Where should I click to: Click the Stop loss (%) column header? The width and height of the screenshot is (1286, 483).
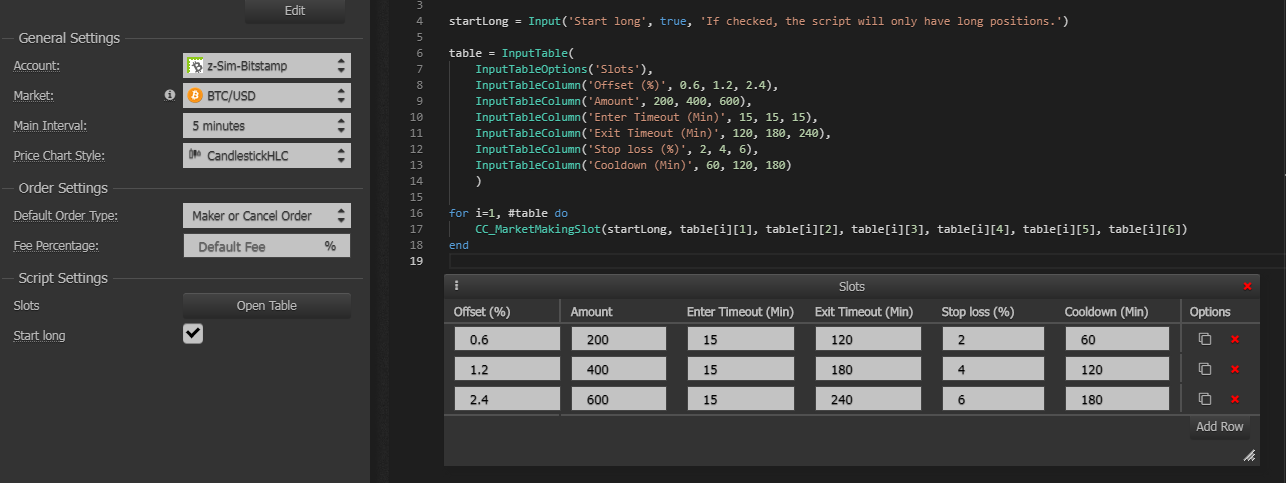point(979,312)
